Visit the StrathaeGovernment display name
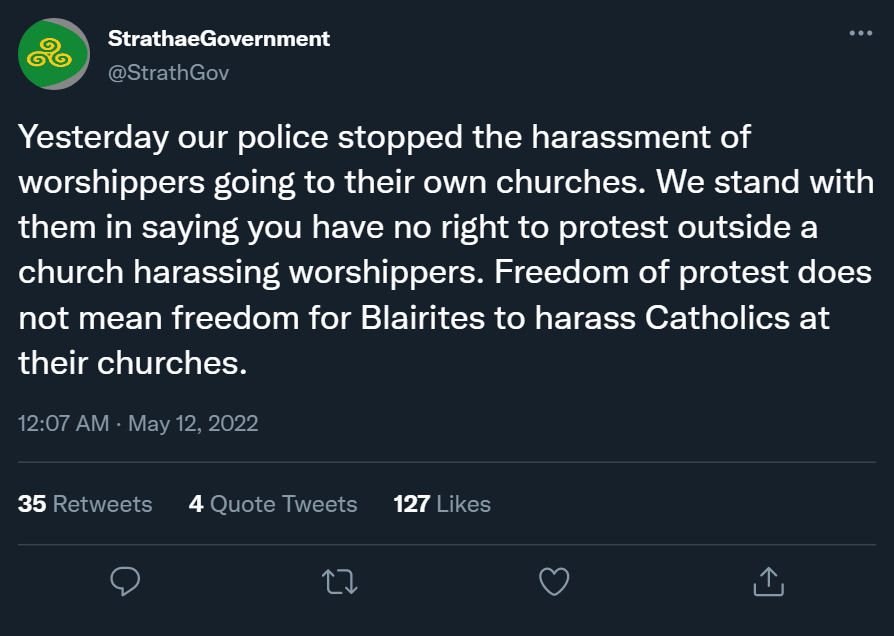Image resolution: width=894 pixels, height=636 pixels. pos(217,38)
